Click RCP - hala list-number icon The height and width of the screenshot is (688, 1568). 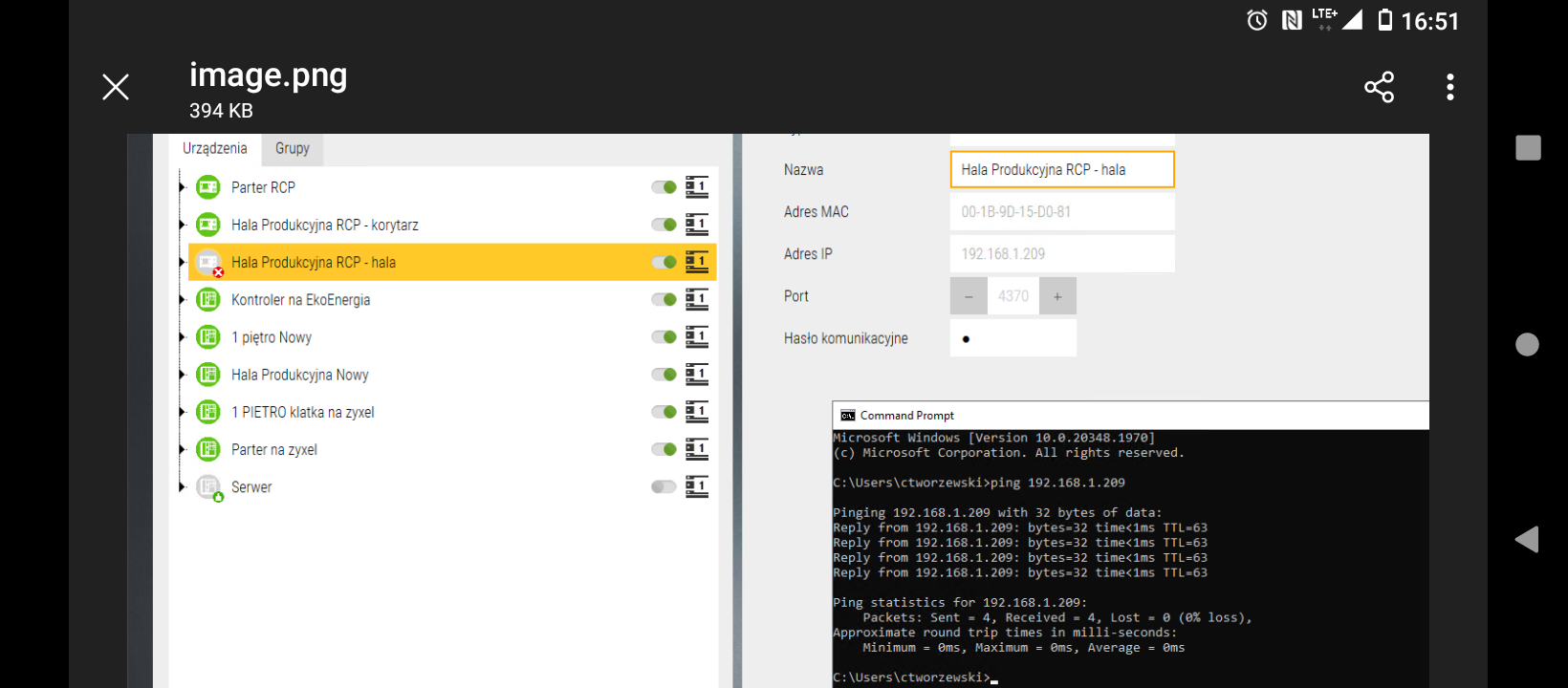coord(697,262)
